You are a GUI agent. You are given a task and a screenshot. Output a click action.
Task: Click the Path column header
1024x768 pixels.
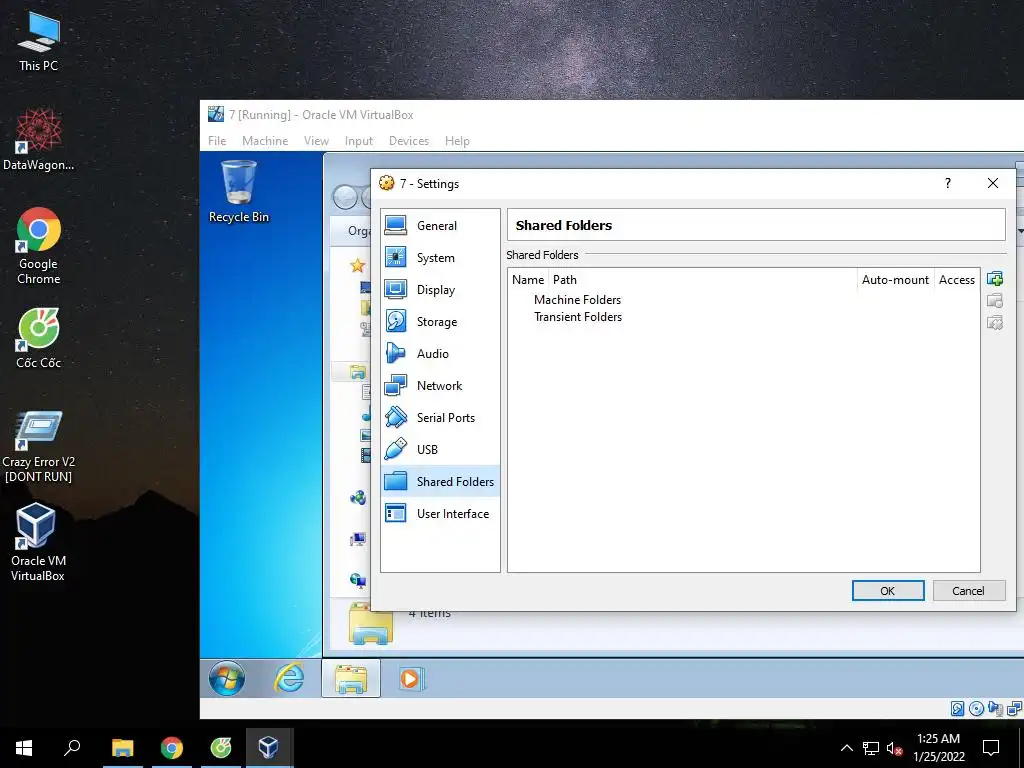pyautogui.click(x=703, y=280)
